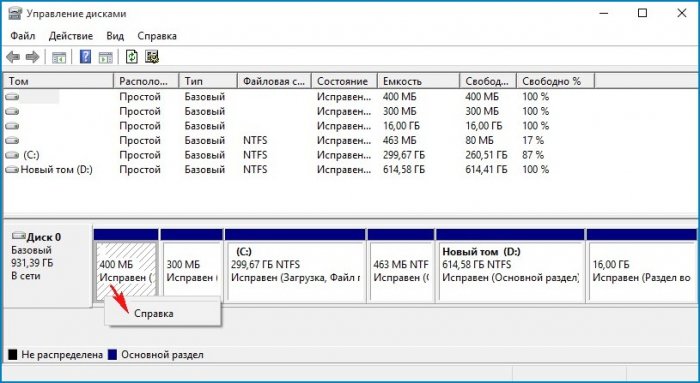Sort by the Файловая с... column header
Viewport: 700px width, 383px height.
coord(274,81)
